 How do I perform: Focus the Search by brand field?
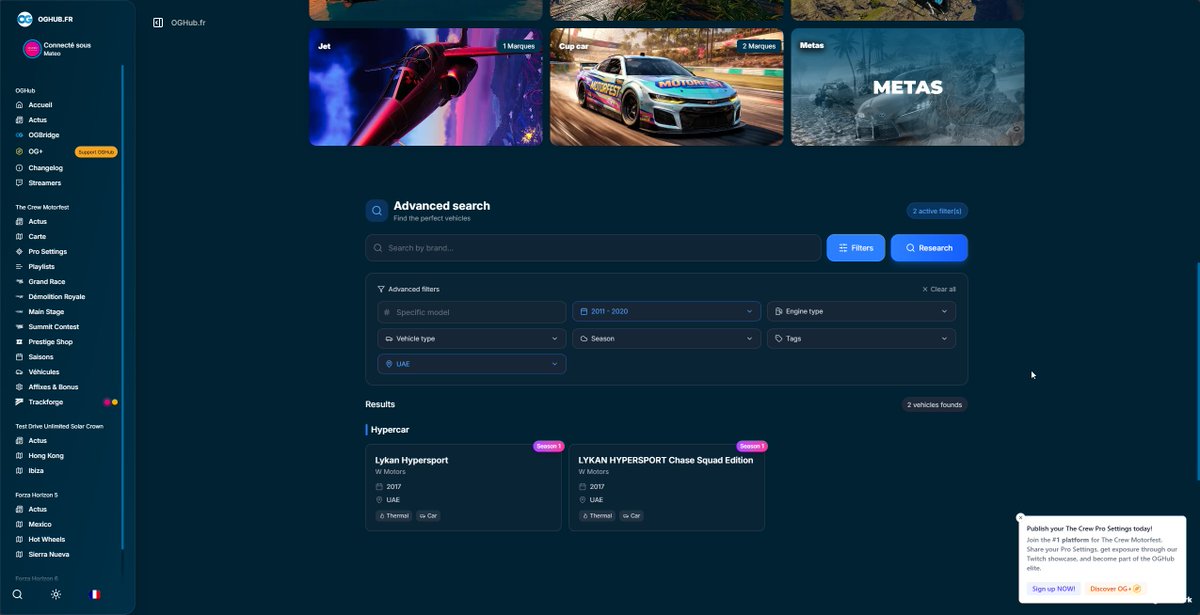coord(593,248)
